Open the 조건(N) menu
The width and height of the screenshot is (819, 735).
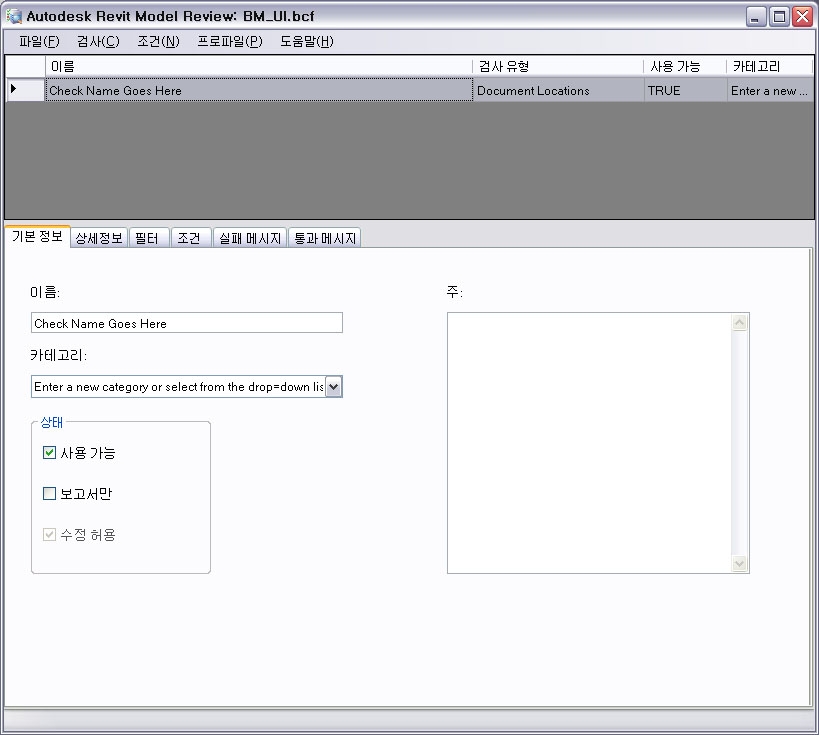point(158,41)
